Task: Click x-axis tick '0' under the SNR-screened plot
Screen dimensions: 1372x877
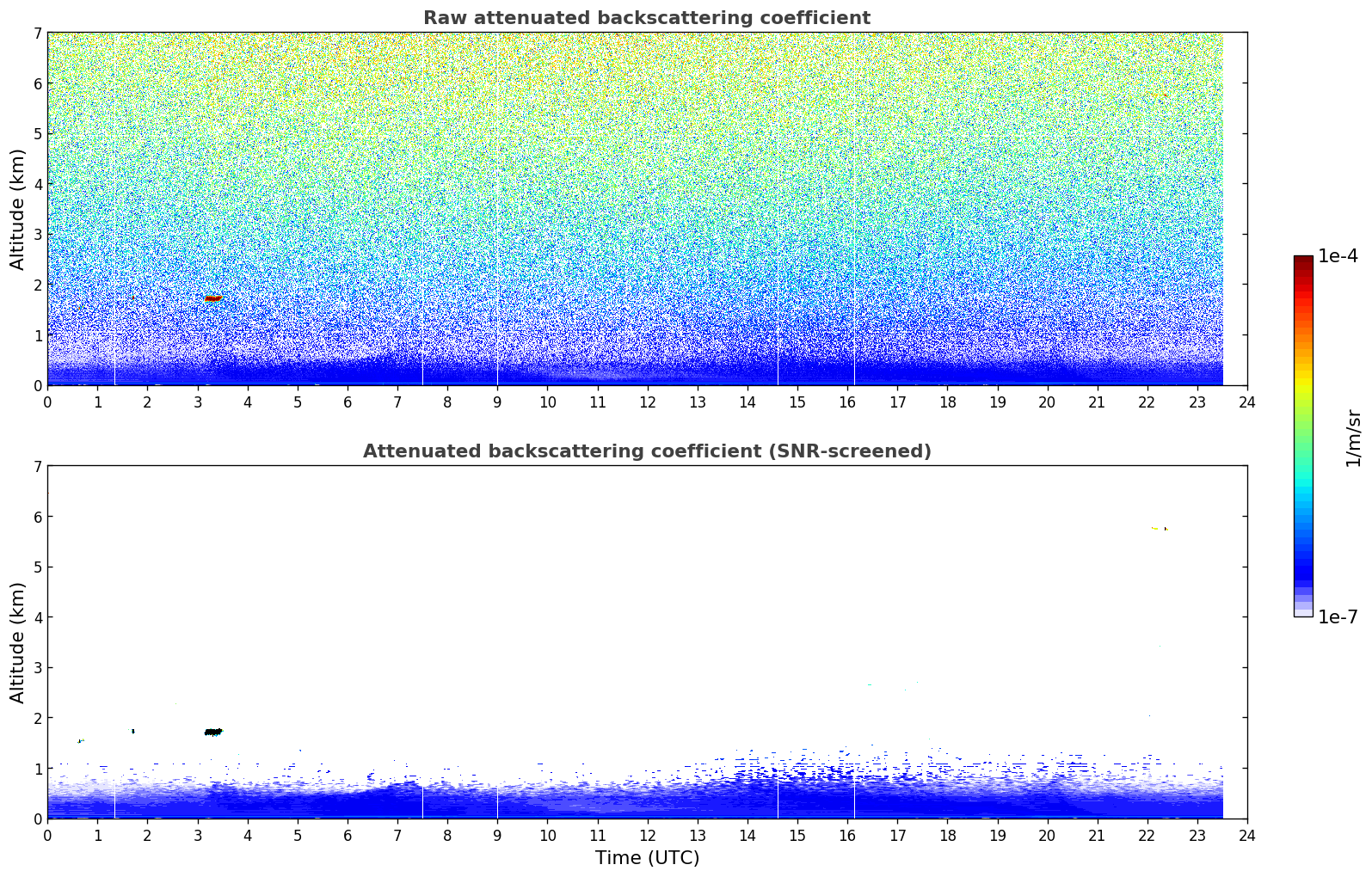Action: pyautogui.click(x=47, y=836)
